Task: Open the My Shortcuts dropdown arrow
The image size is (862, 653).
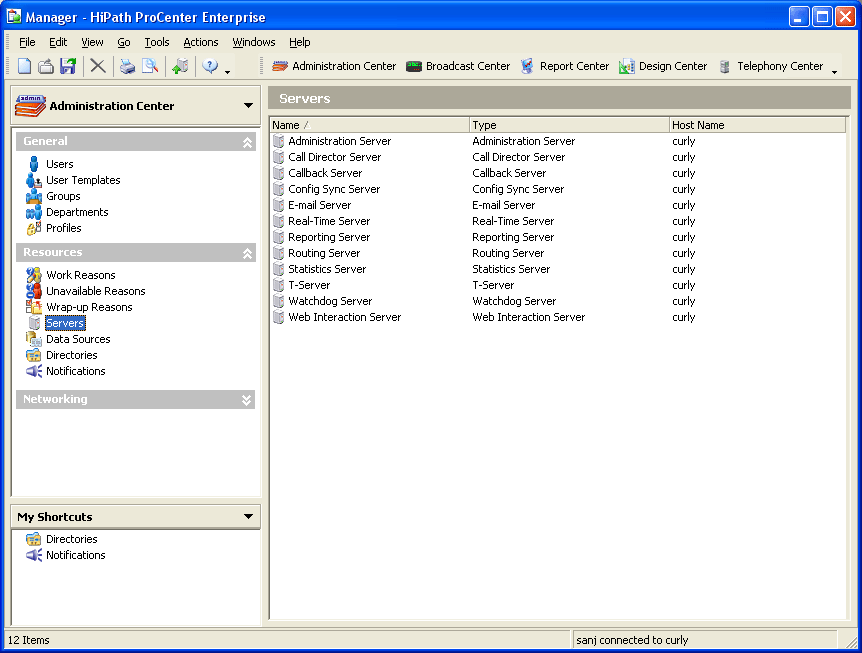Action: (x=248, y=517)
